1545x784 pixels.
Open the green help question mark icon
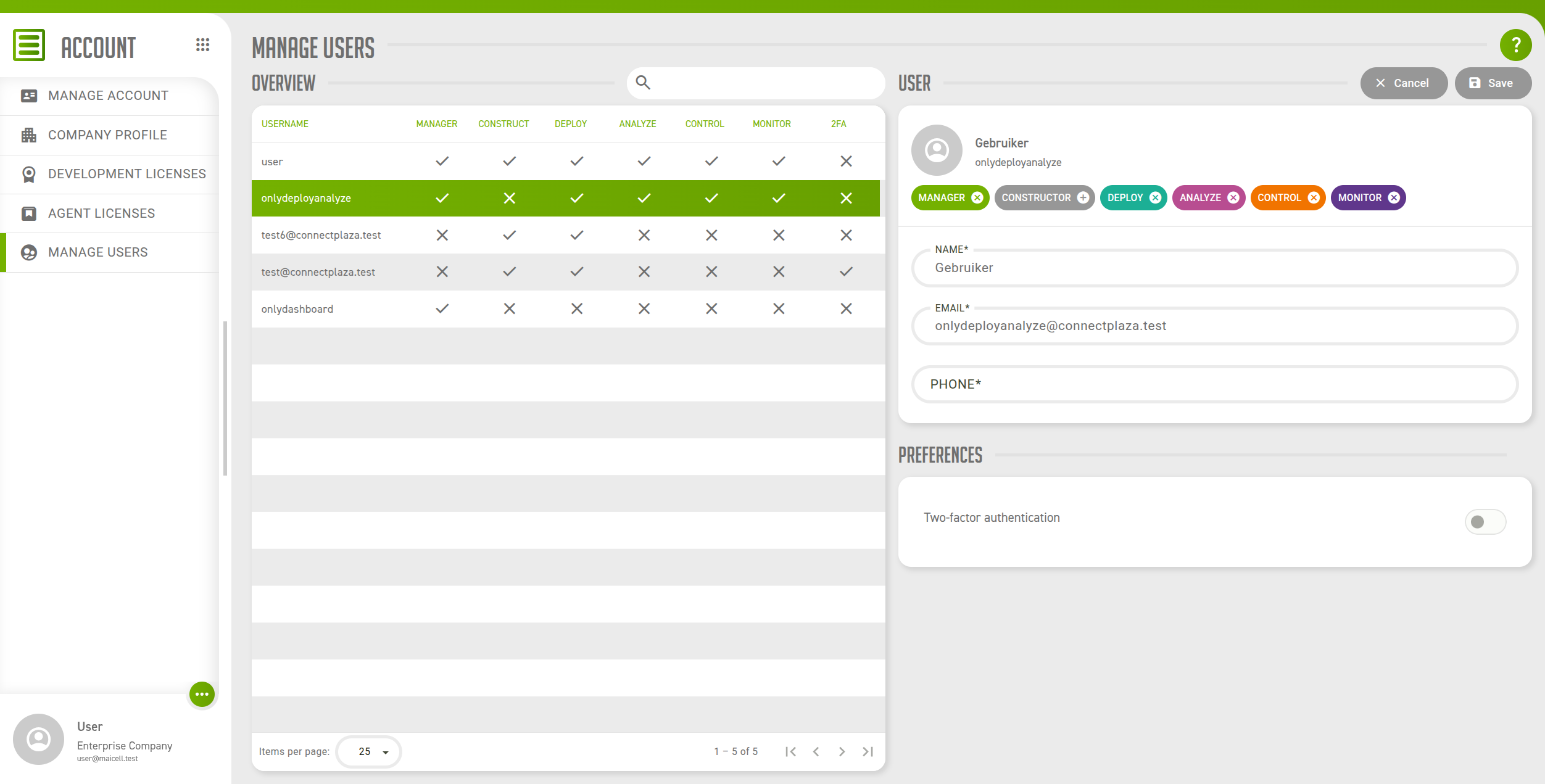(1516, 45)
